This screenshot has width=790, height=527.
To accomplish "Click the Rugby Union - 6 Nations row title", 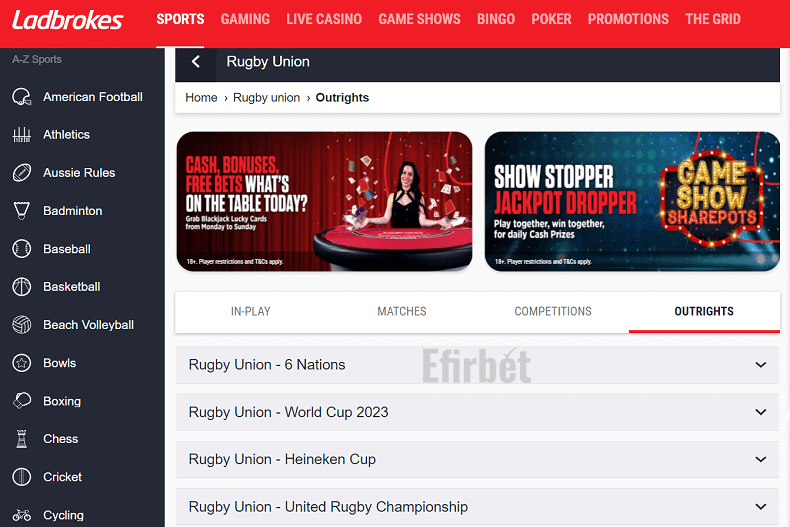I will coord(267,365).
